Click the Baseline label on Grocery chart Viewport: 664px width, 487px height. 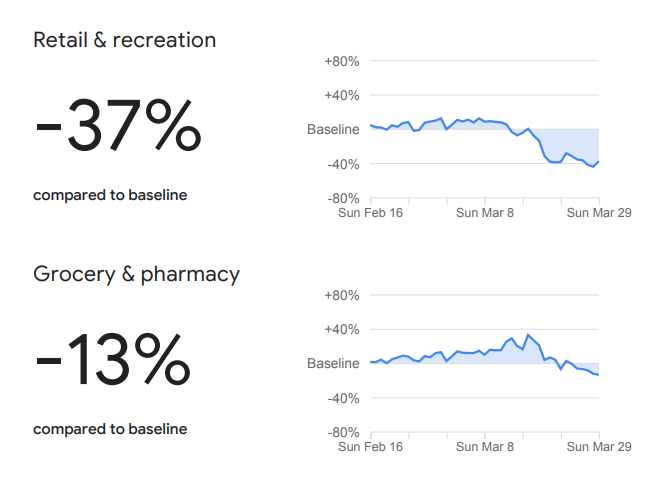click(333, 364)
